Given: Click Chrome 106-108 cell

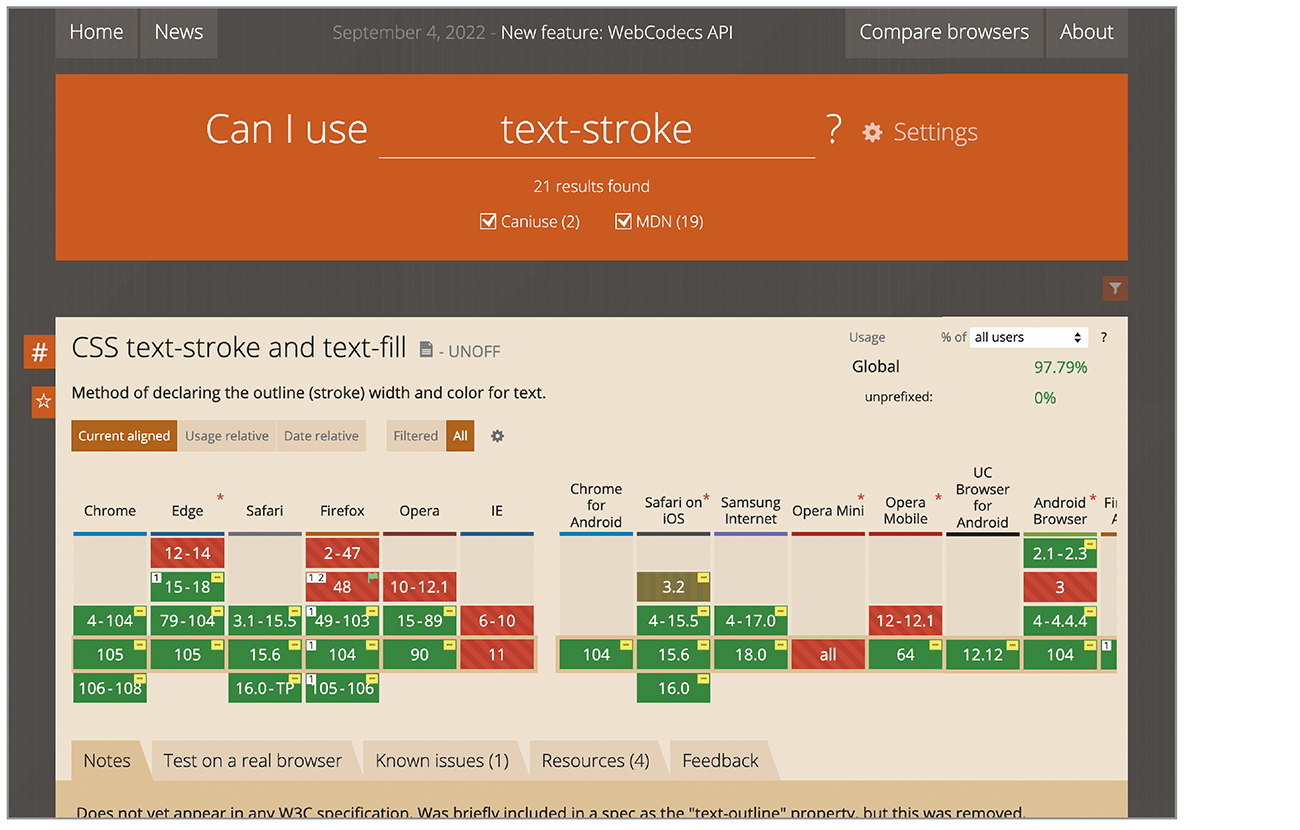Looking at the screenshot, I should 110,689.
